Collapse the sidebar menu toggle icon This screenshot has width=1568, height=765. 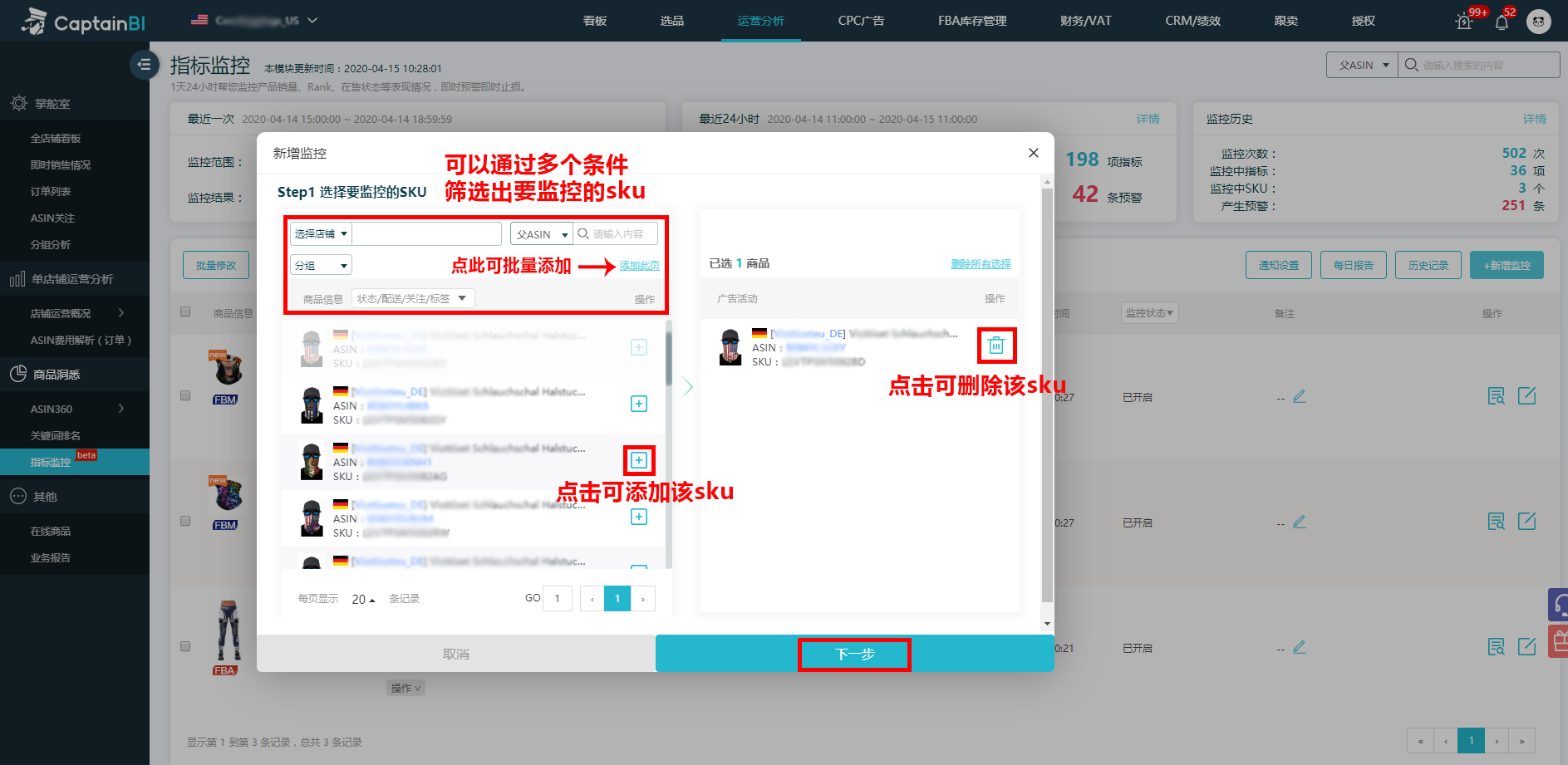click(x=144, y=65)
